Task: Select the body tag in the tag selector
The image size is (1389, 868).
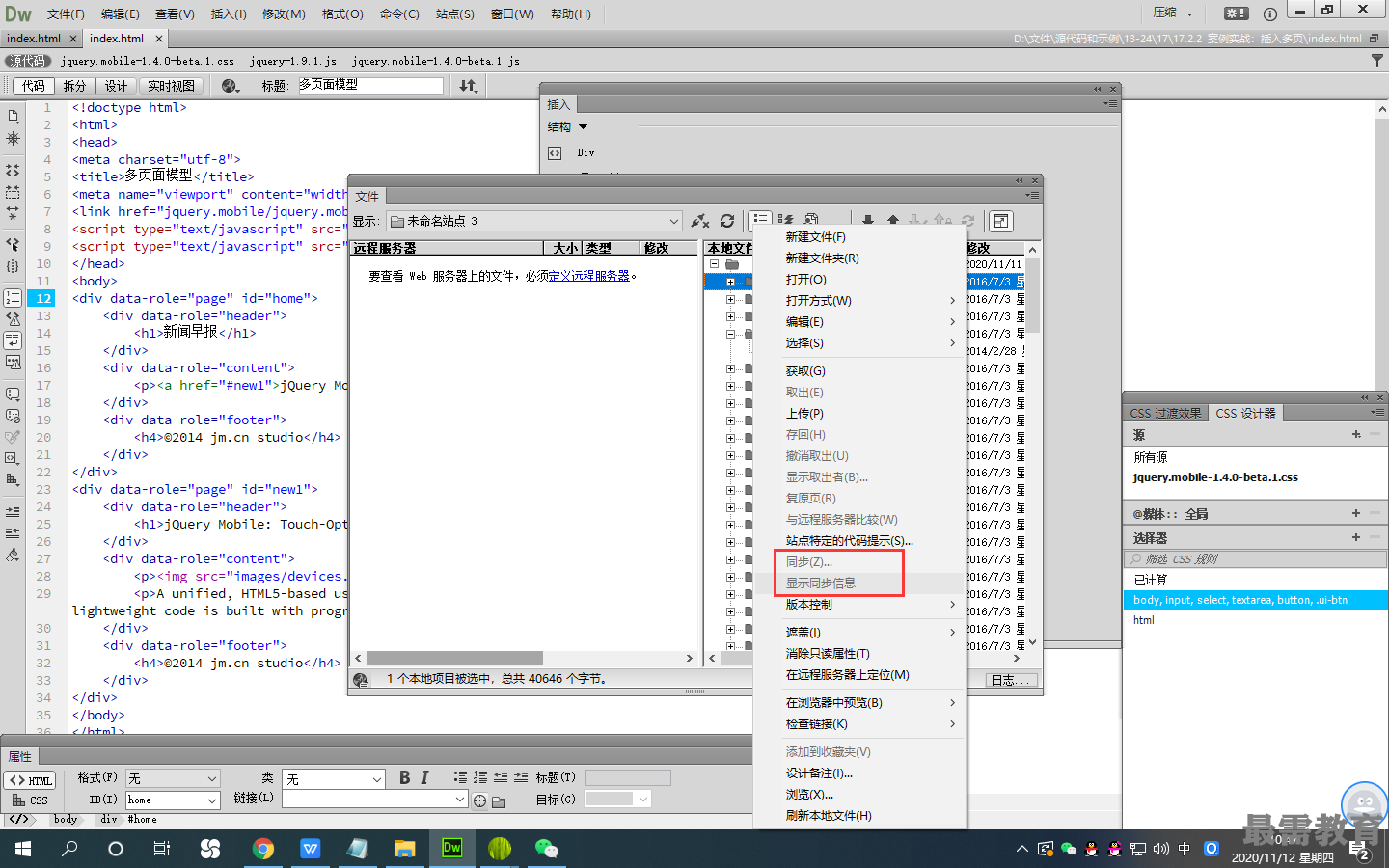Action: click(66, 819)
